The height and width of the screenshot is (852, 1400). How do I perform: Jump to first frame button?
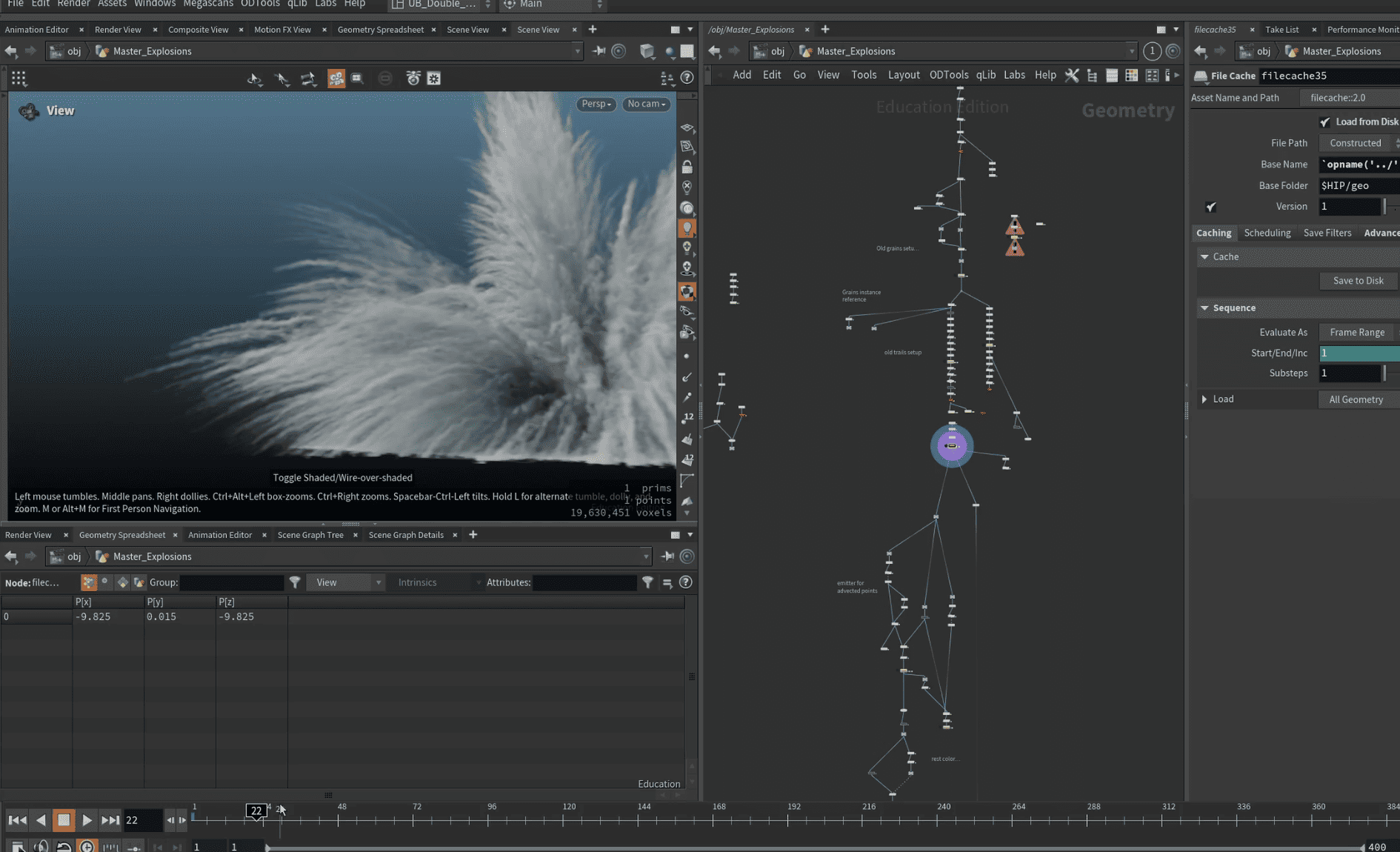17,820
